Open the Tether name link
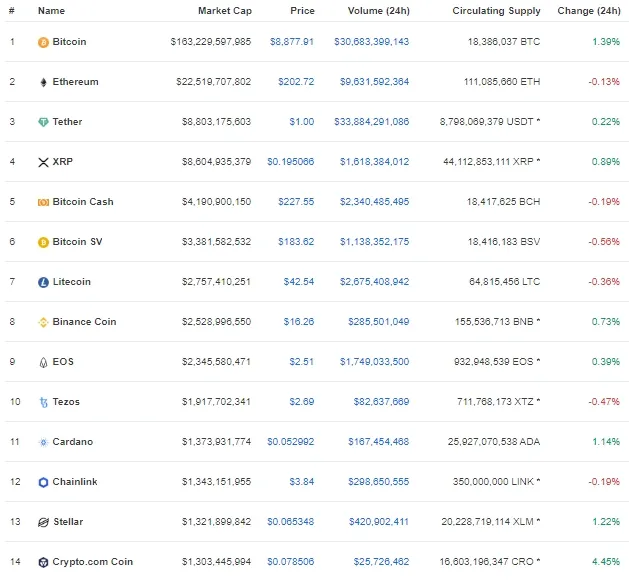Viewport: 629px width, 581px height. 67,122
